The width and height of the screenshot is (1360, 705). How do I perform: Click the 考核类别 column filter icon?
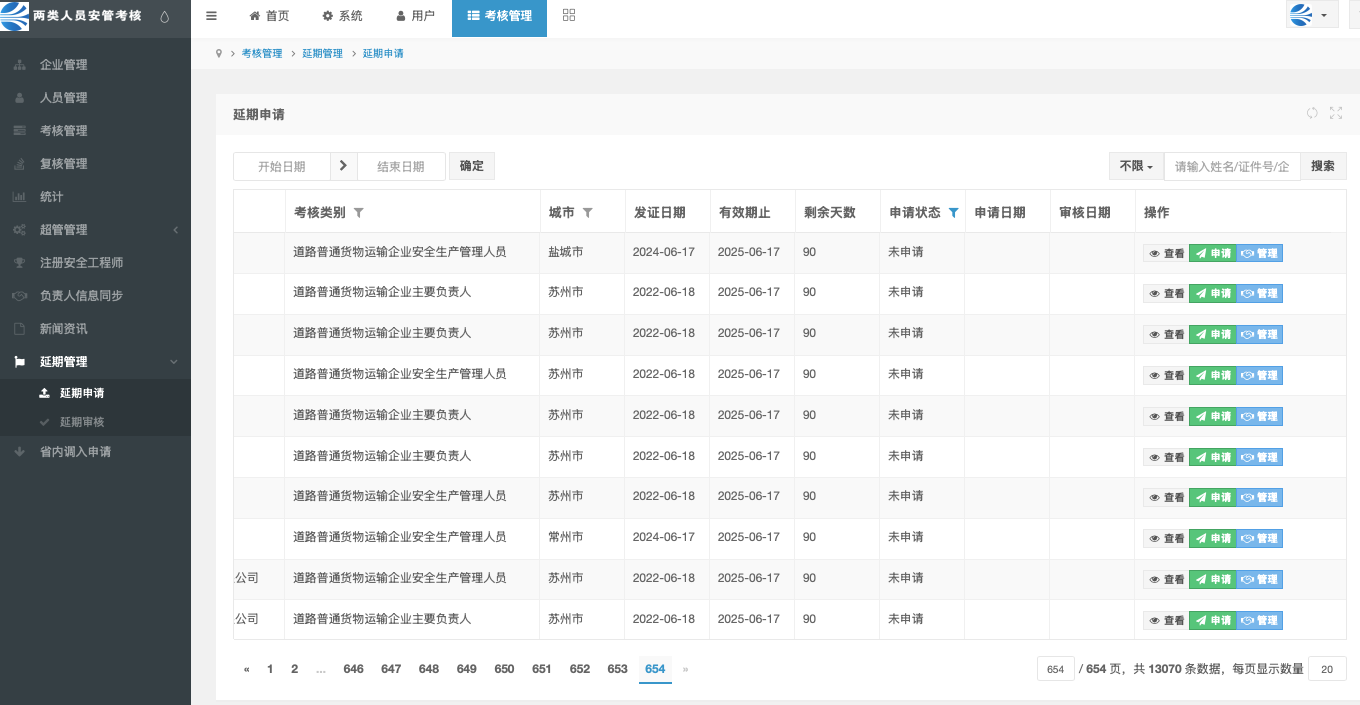[359, 213]
